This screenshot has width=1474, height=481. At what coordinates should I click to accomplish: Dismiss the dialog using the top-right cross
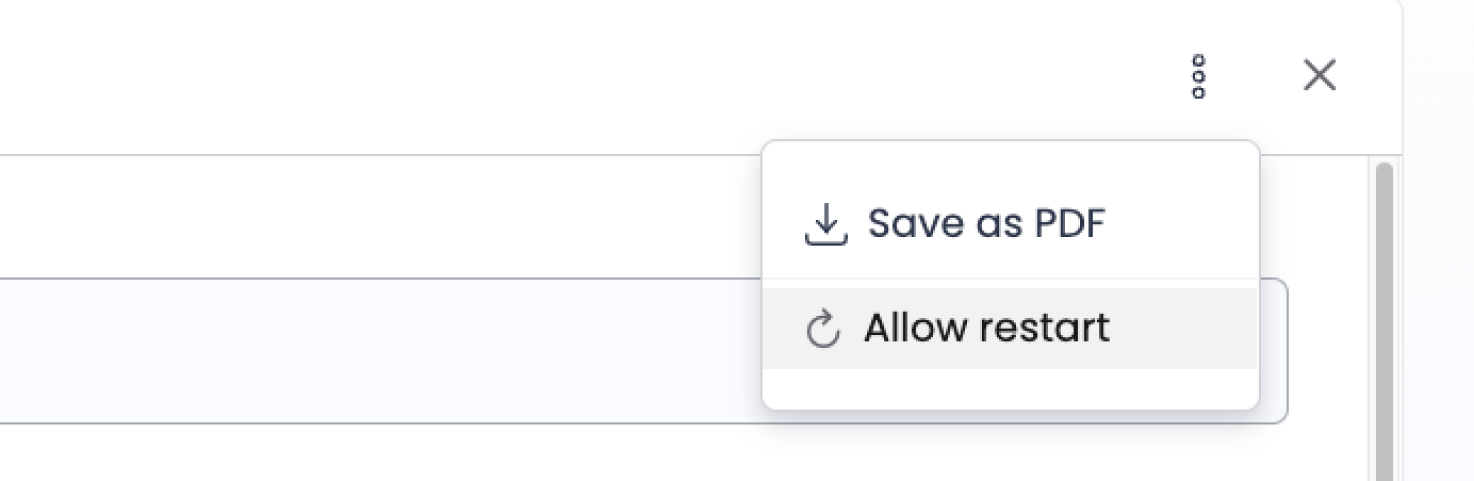pos(1319,75)
